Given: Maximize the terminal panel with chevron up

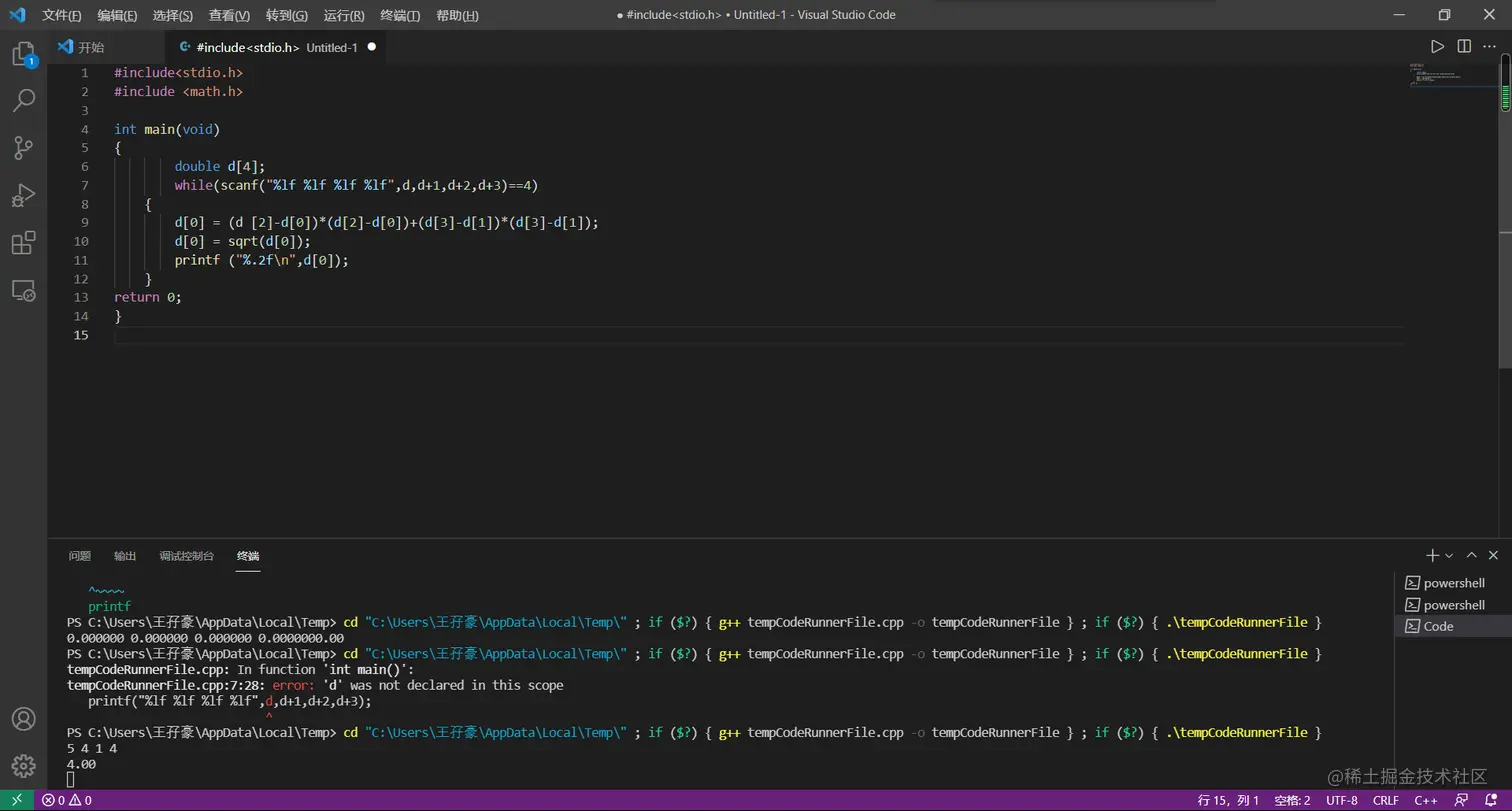Looking at the screenshot, I should (x=1471, y=555).
